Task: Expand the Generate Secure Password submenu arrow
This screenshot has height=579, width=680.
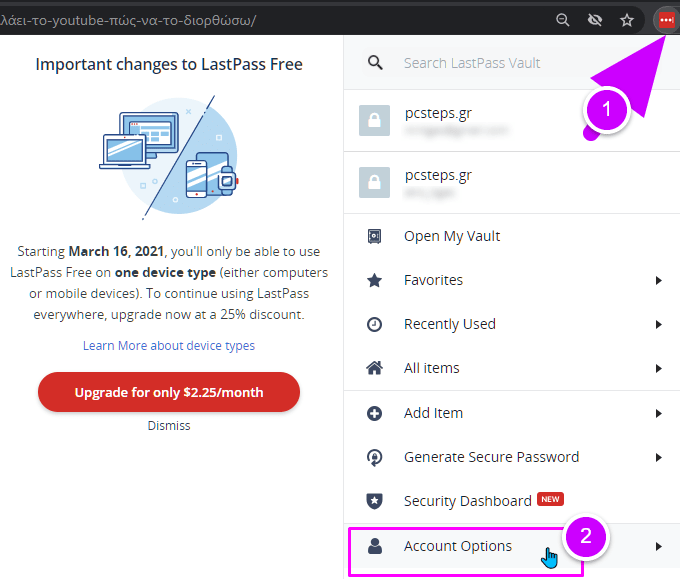Action: (659, 457)
